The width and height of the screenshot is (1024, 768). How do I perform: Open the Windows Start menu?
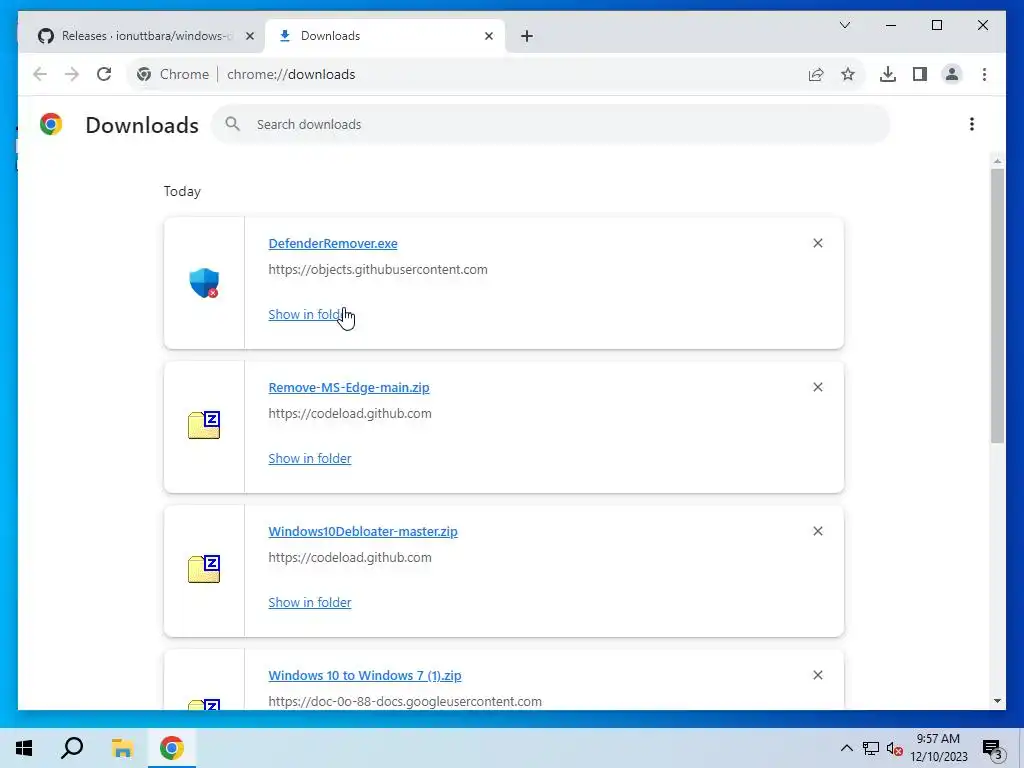tap(24, 748)
